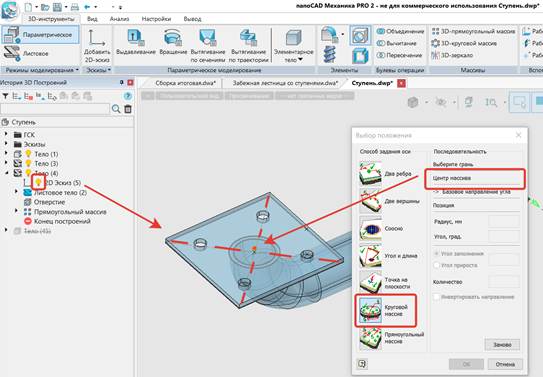This screenshot has width=543, height=377.
Task: Click the help question icon in history panel
Action: pos(128,96)
